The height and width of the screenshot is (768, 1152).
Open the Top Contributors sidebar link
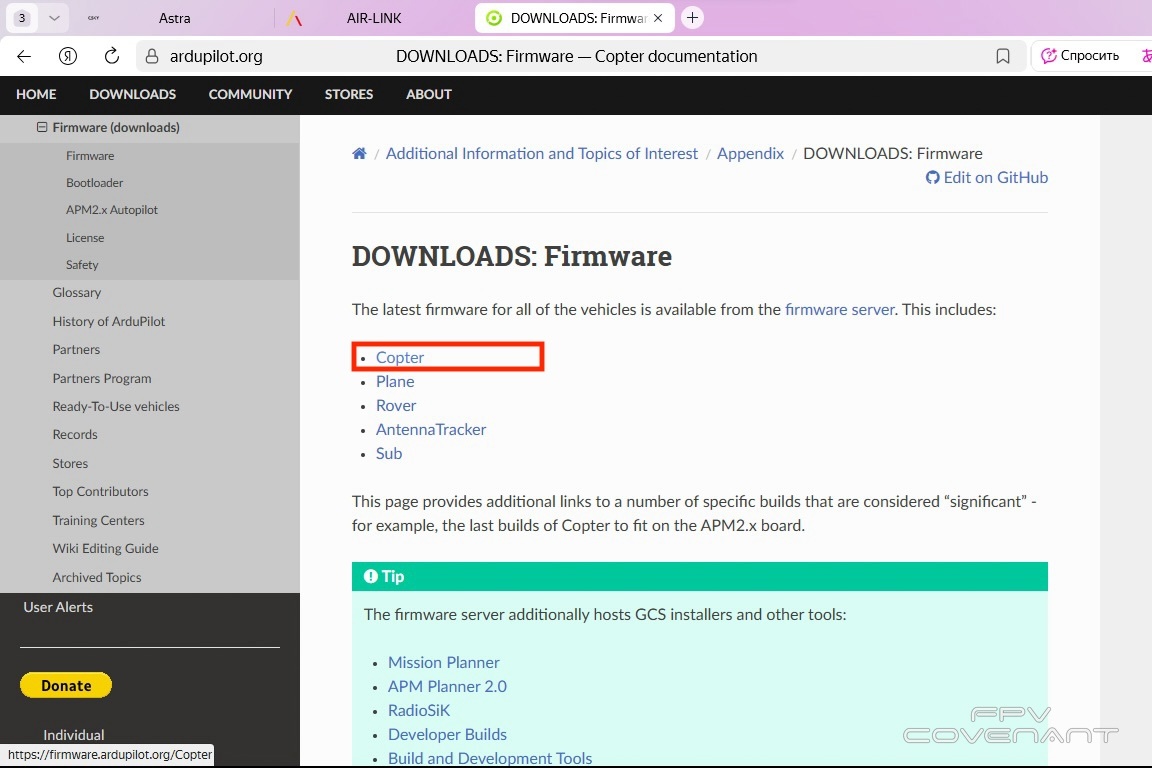pyautogui.click(x=100, y=491)
